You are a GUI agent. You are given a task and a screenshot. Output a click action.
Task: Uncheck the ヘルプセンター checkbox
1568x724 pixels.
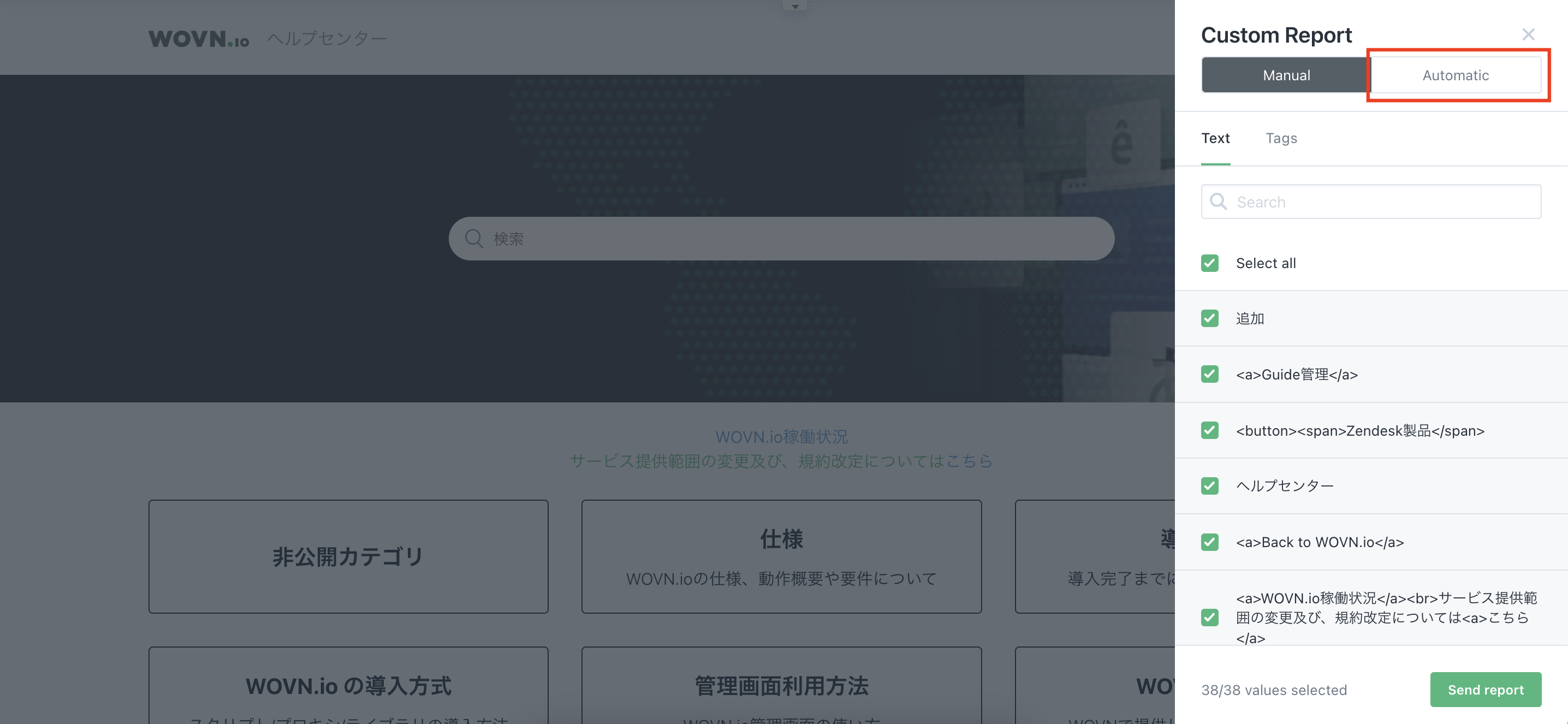1209,486
